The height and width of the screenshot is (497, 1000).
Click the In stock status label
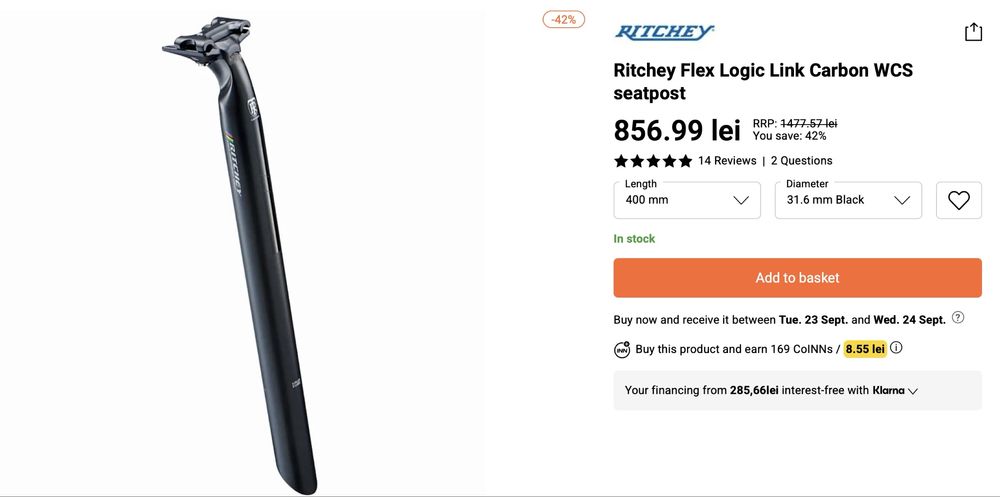click(634, 239)
